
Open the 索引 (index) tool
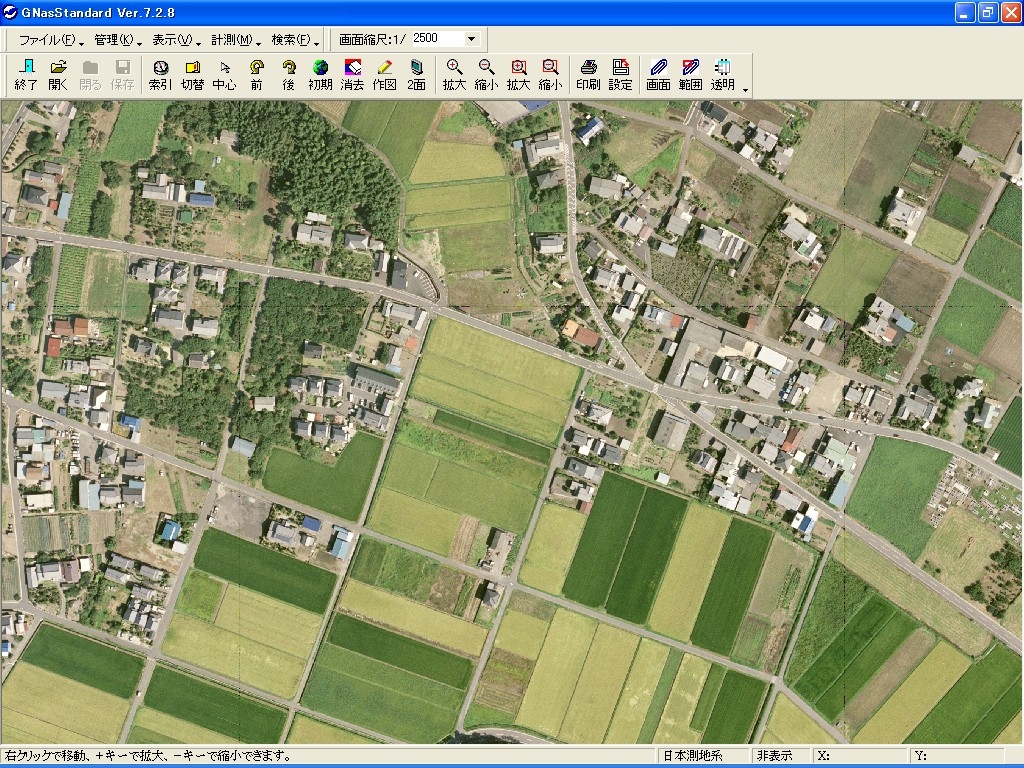click(160, 75)
